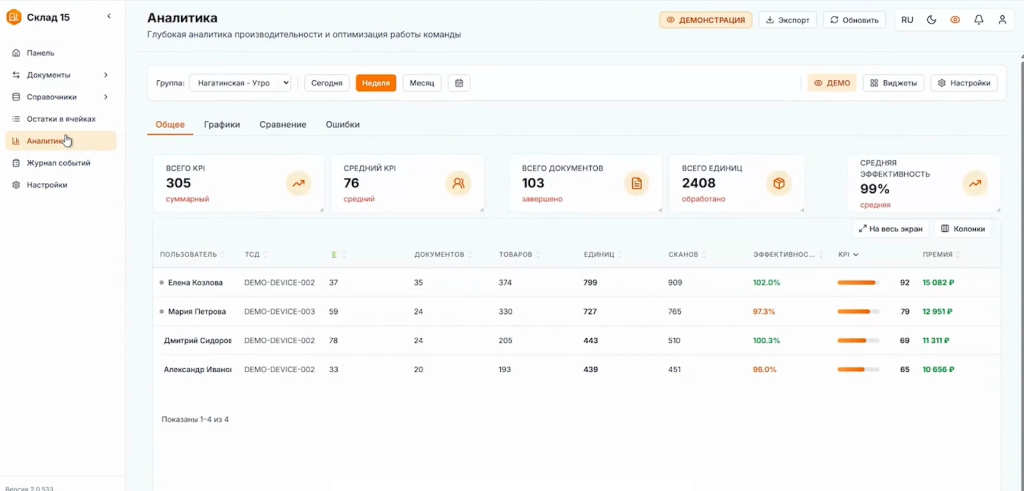
Task: Select the Месяц period filter
Action: tap(422, 83)
